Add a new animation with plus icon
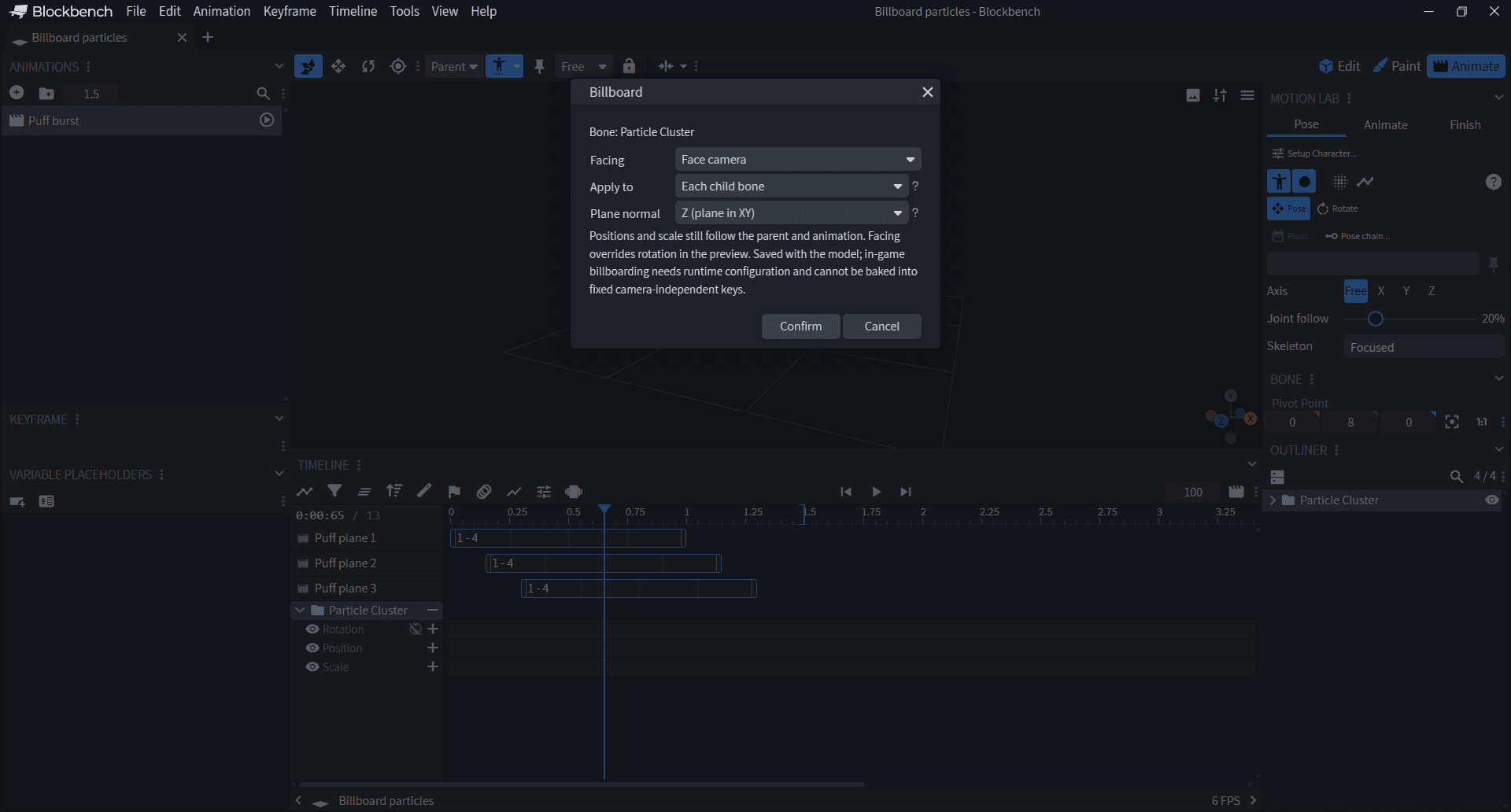This screenshot has height=812, width=1511. [x=17, y=93]
